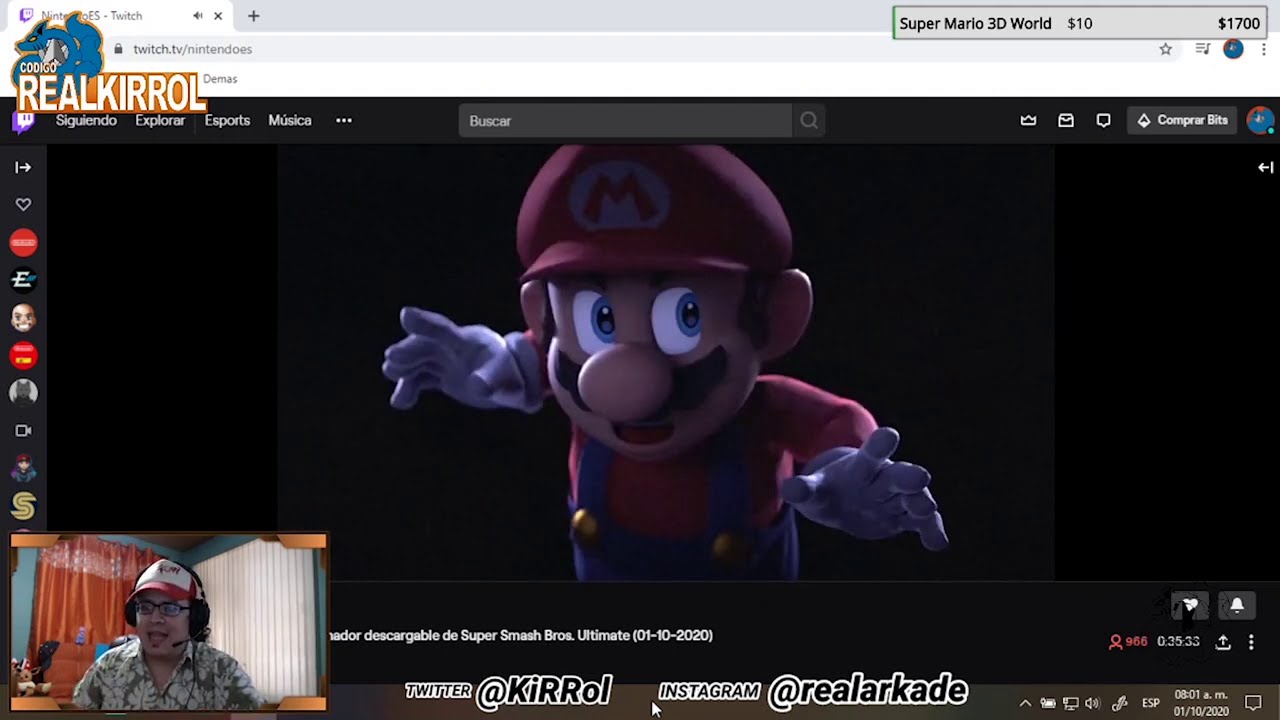Open whispers chat bubble icon

pos(1103,120)
